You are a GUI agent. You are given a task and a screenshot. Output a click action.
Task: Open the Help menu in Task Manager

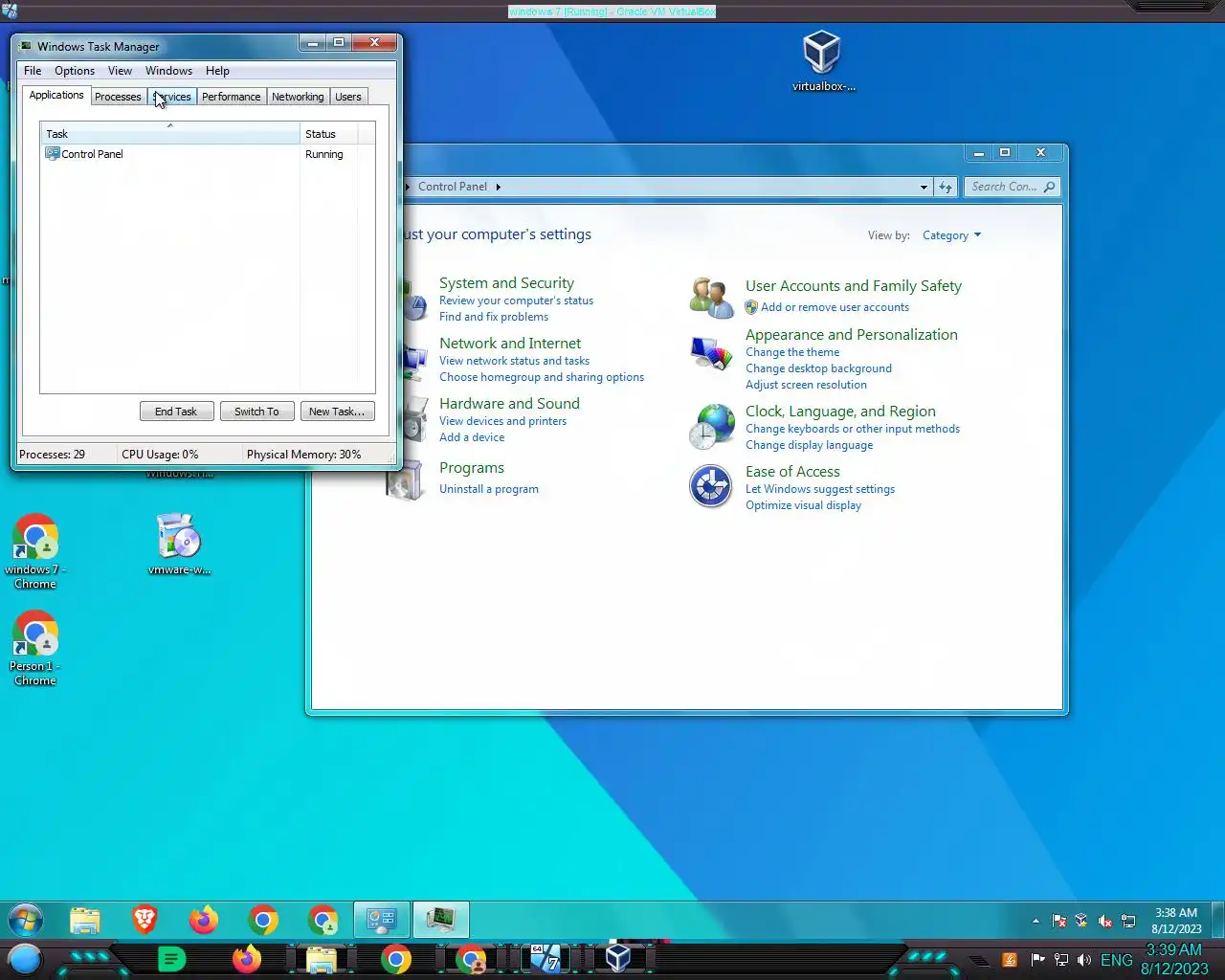pos(217,71)
